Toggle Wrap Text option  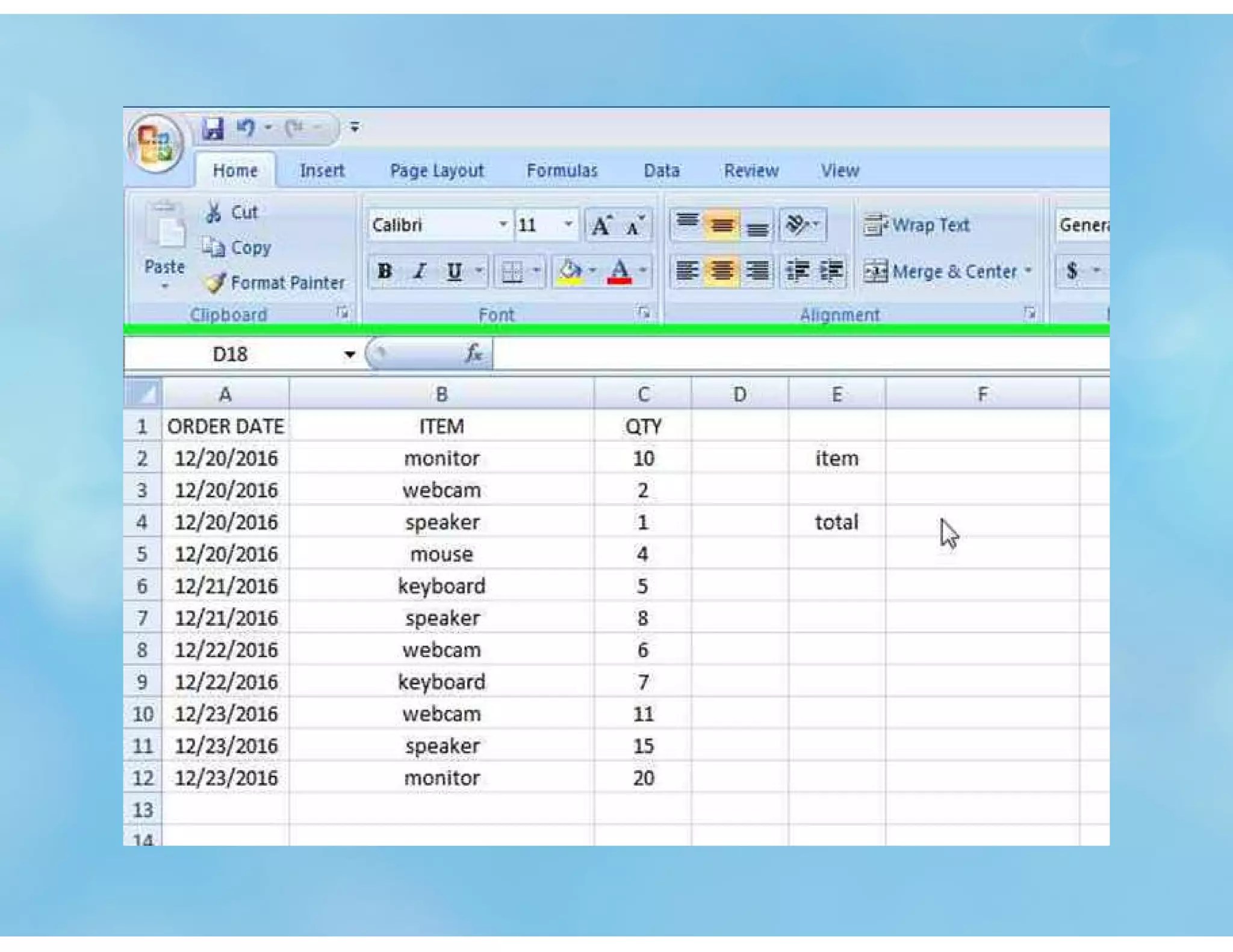917,225
